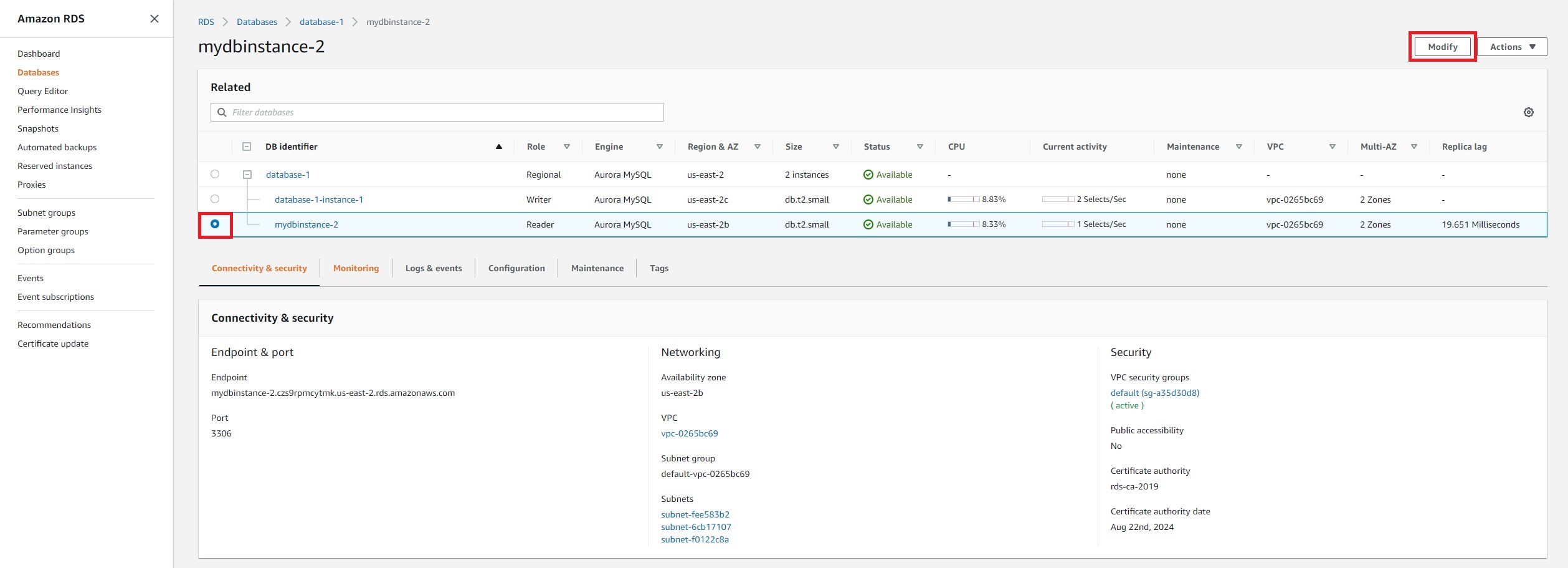The image size is (1568, 568).
Task: Open Option groups in sidebar
Action: click(x=46, y=250)
